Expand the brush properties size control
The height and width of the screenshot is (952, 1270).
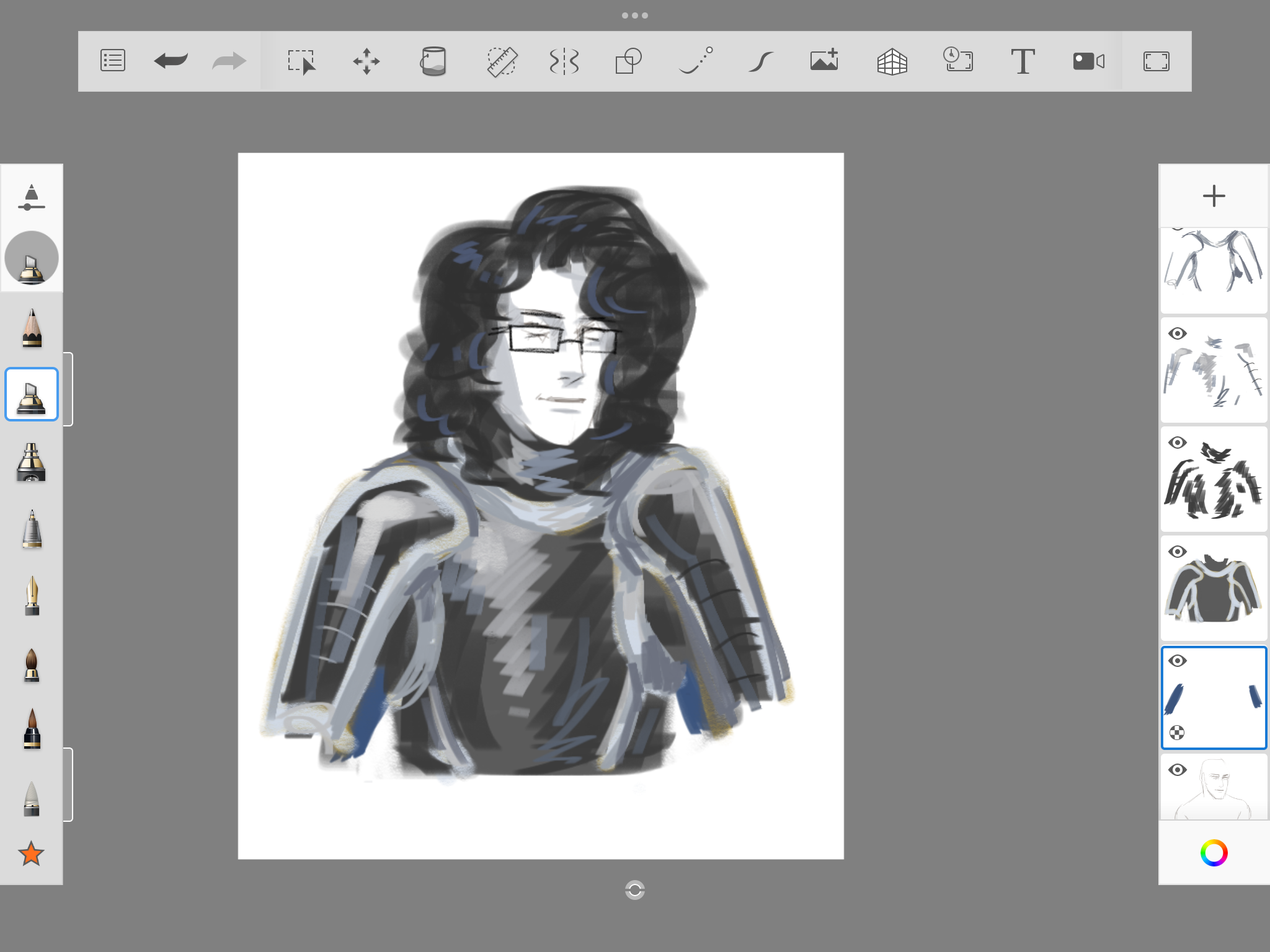coord(31,198)
